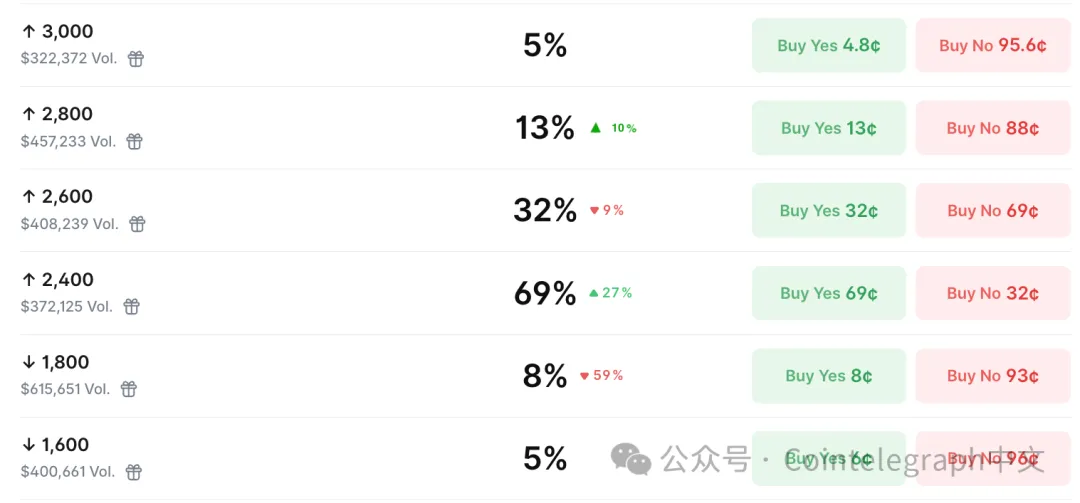Hit Buy Yes 69¢ for 2,400

[x=828, y=293]
